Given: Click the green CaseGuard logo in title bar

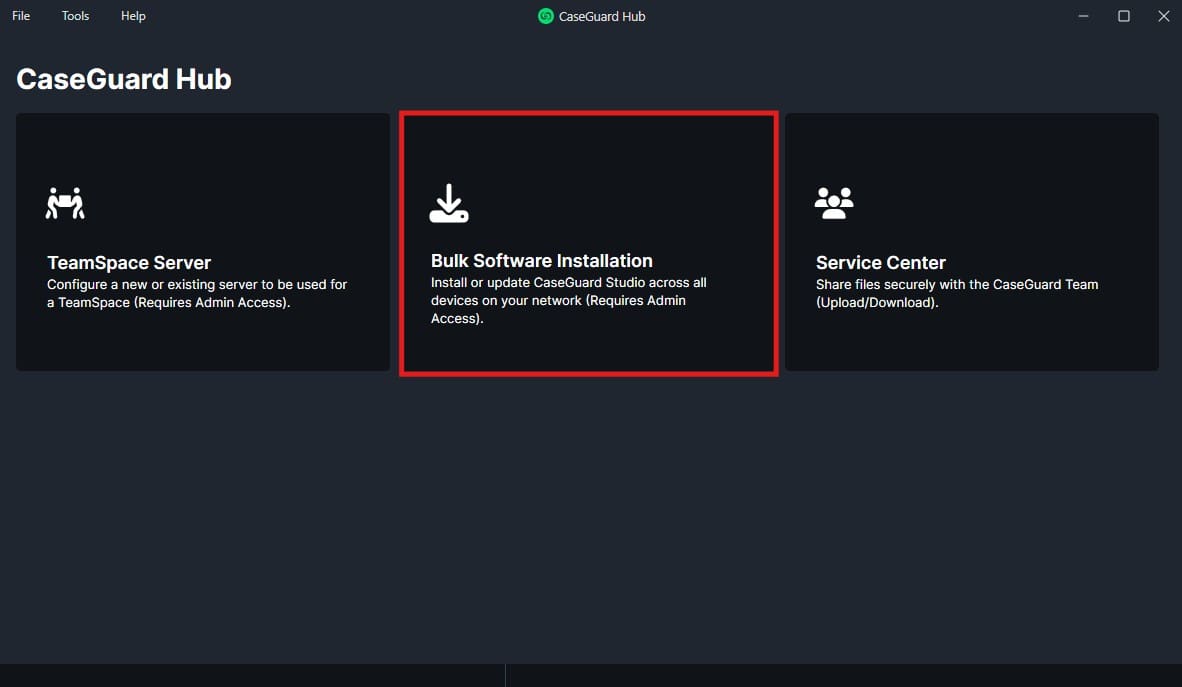Looking at the screenshot, I should tap(546, 16).
